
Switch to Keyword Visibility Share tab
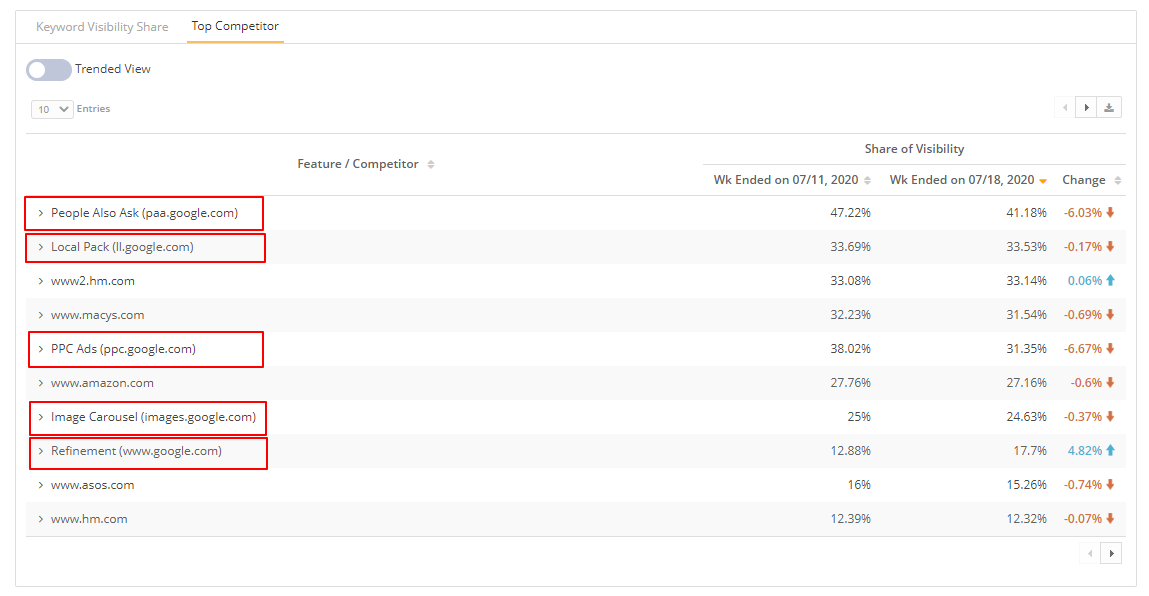(102, 27)
